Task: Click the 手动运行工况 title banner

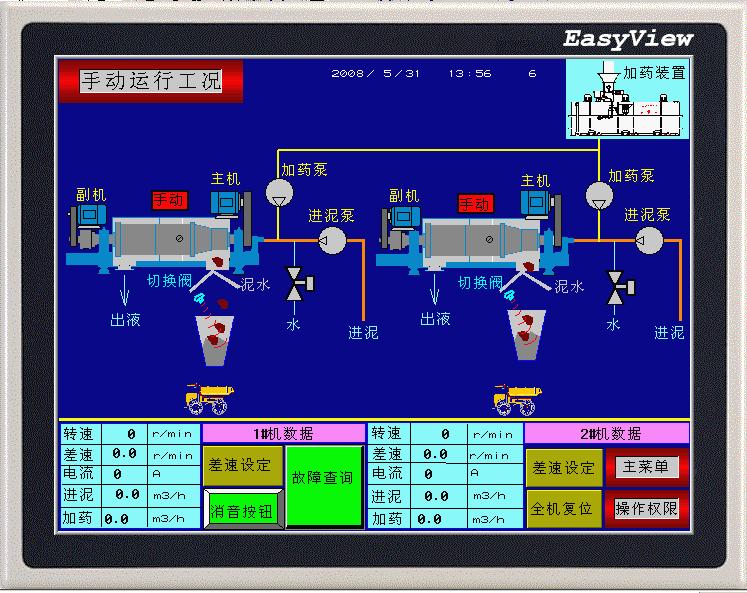Action: pos(151,80)
